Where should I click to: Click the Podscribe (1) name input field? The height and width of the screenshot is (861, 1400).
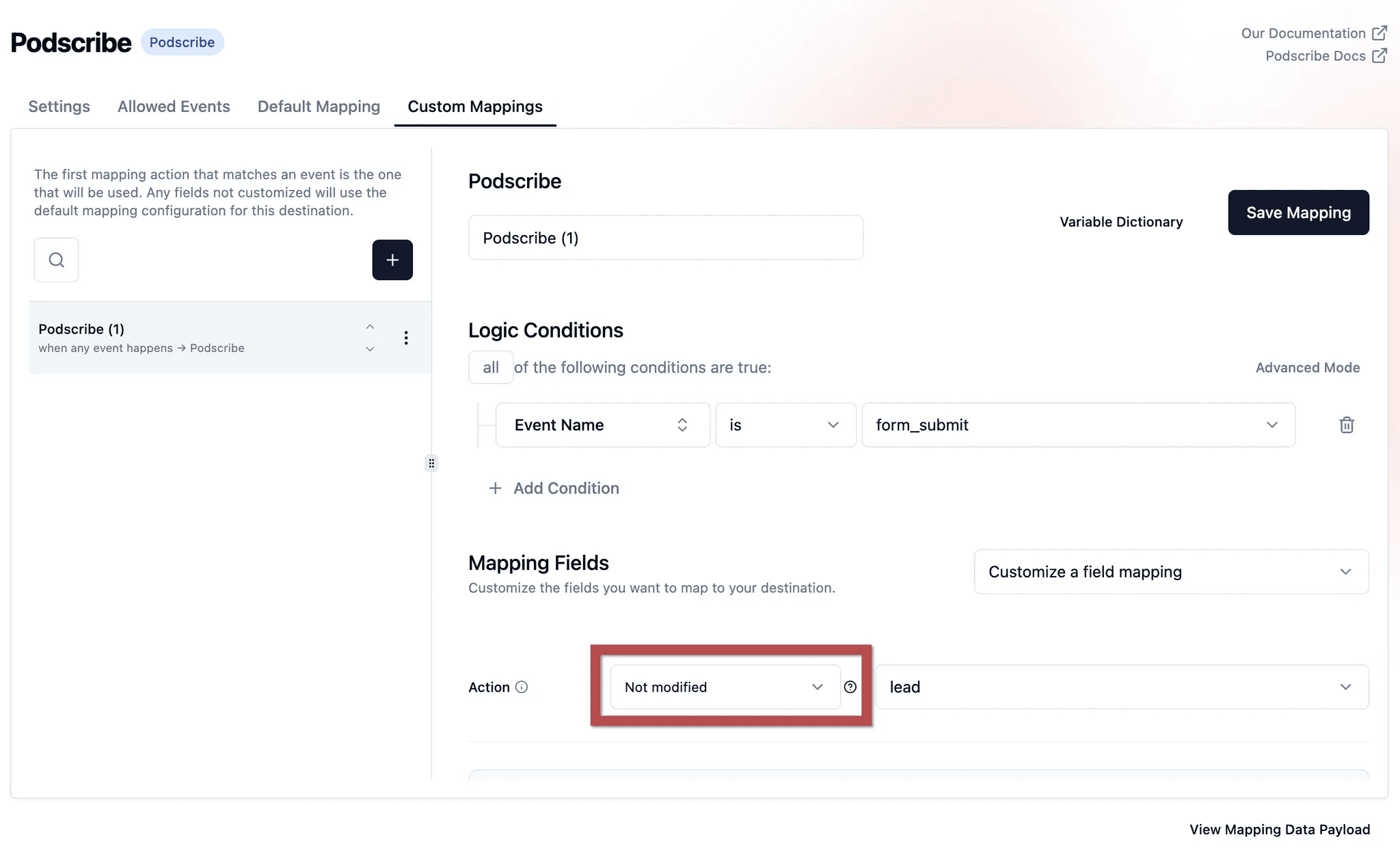coord(665,238)
